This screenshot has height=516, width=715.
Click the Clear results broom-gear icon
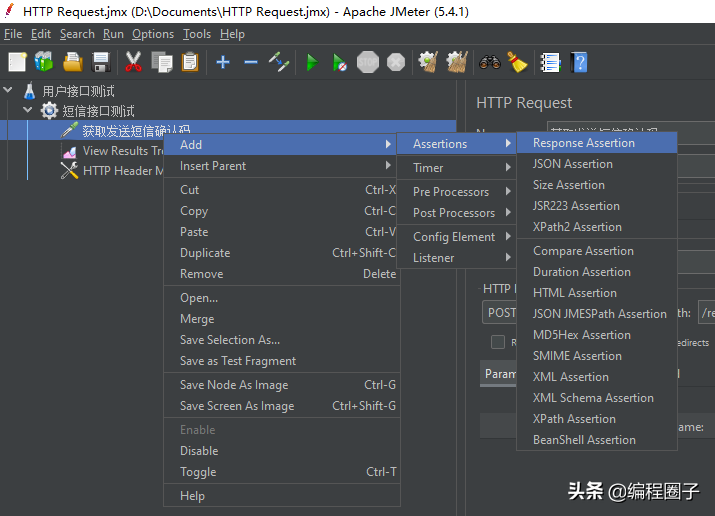[428, 62]
